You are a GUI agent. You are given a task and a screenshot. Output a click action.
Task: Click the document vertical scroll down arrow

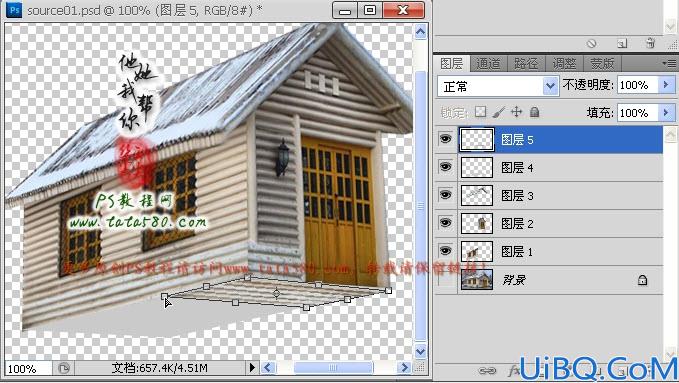click(420, 351)
